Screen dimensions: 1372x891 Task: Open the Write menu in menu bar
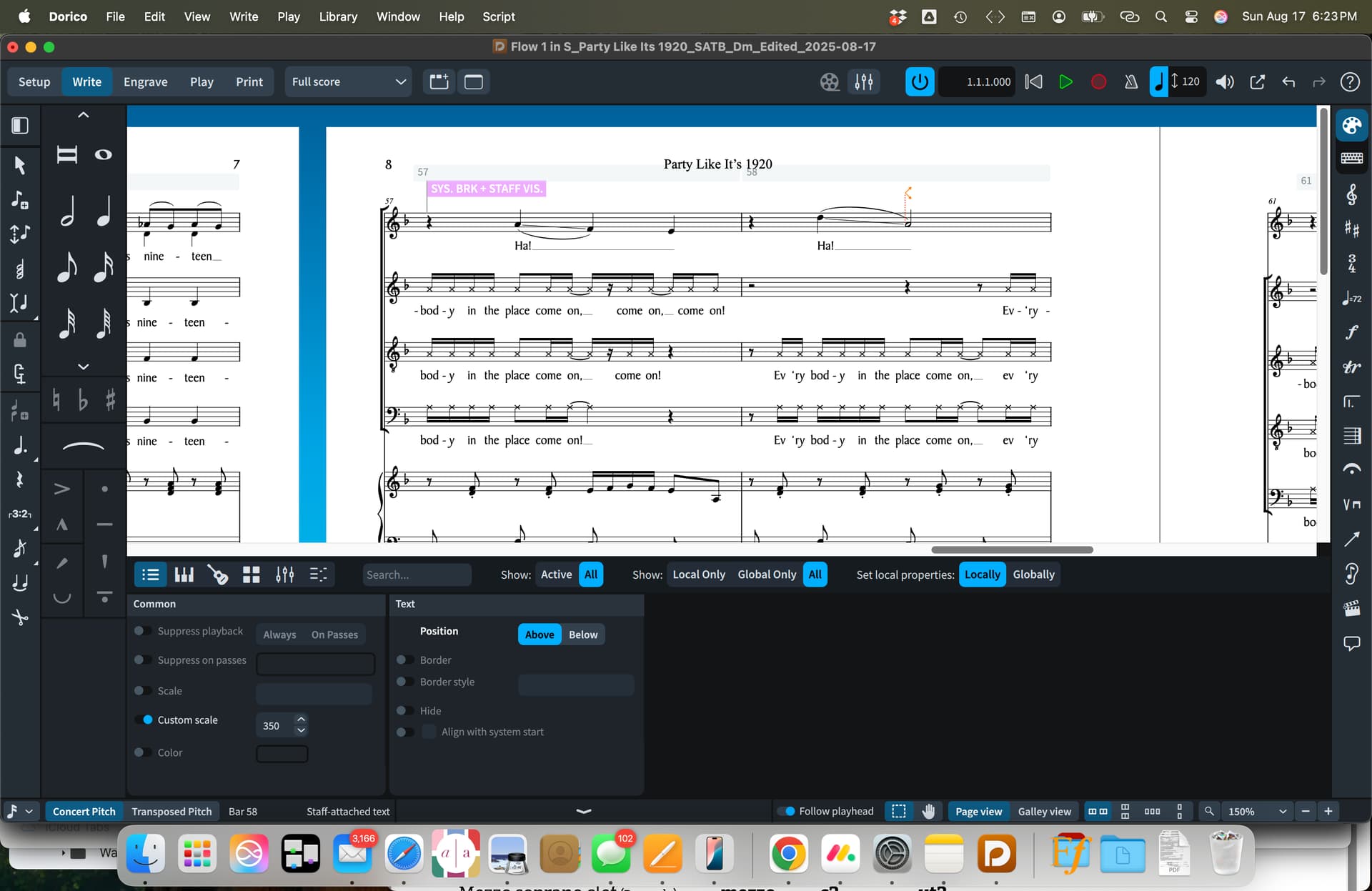[x=244, y=16]
